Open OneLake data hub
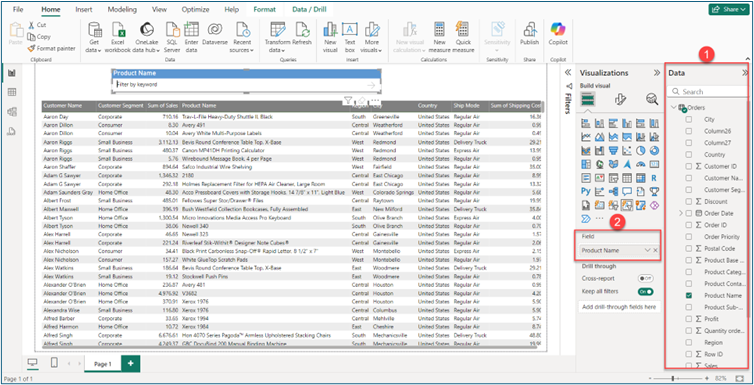The image size is (754, 385). click(147, 37)
